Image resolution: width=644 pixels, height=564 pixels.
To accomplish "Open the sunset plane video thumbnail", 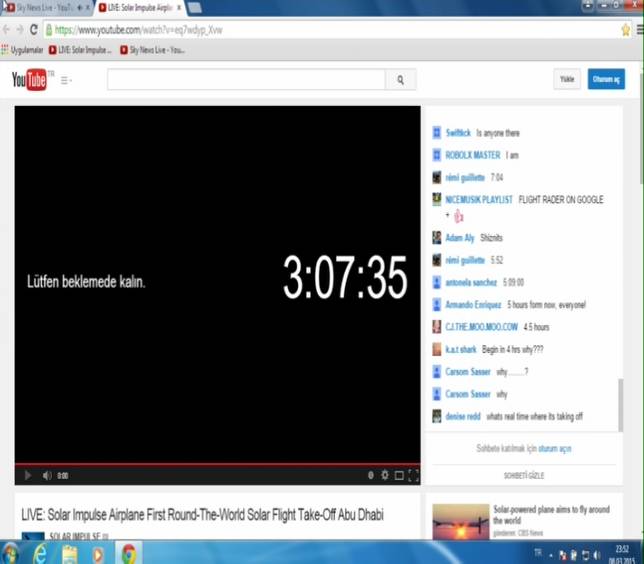I will pyautogui.click(x=461, y=522).
